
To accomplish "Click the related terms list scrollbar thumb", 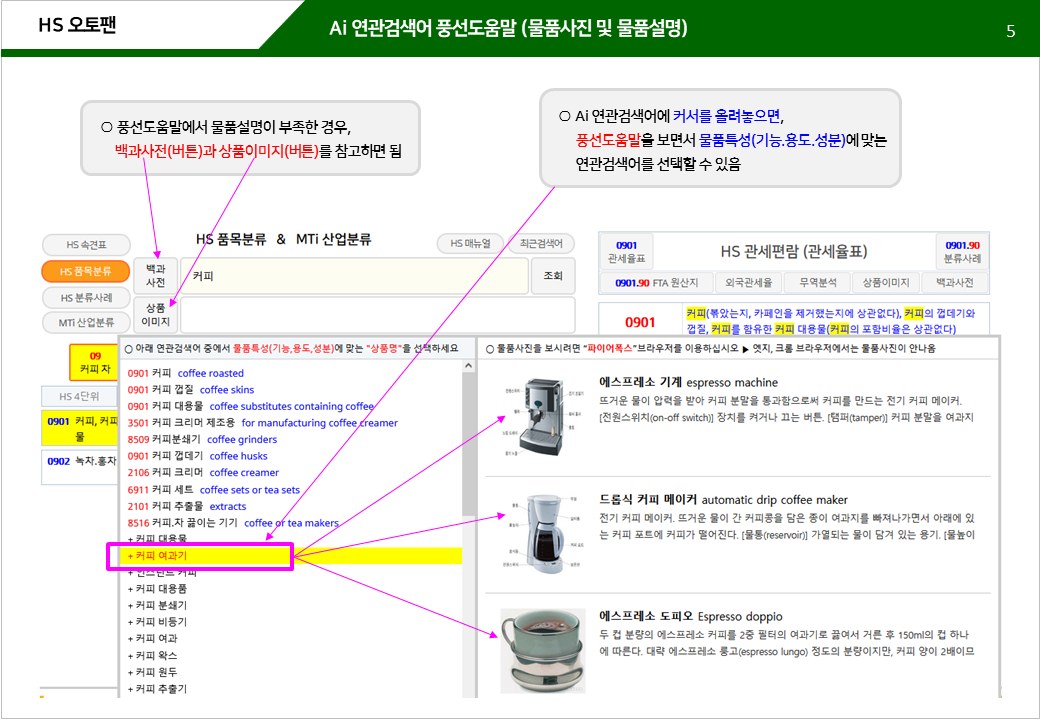I will [x=468, y=444].
